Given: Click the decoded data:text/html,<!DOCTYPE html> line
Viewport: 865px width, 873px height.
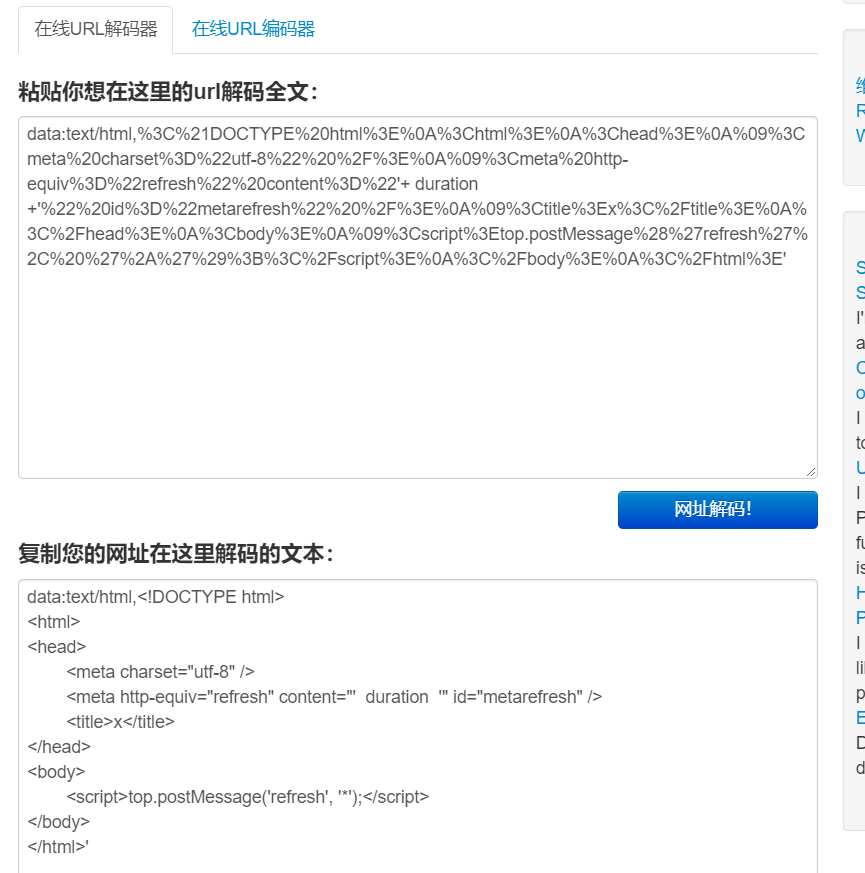Looking at the screenshot, I should click(155, 597).
